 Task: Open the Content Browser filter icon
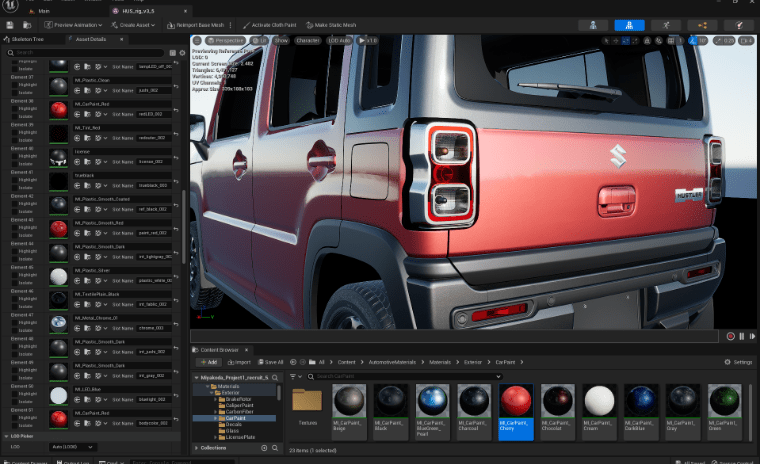pos(293,376)
